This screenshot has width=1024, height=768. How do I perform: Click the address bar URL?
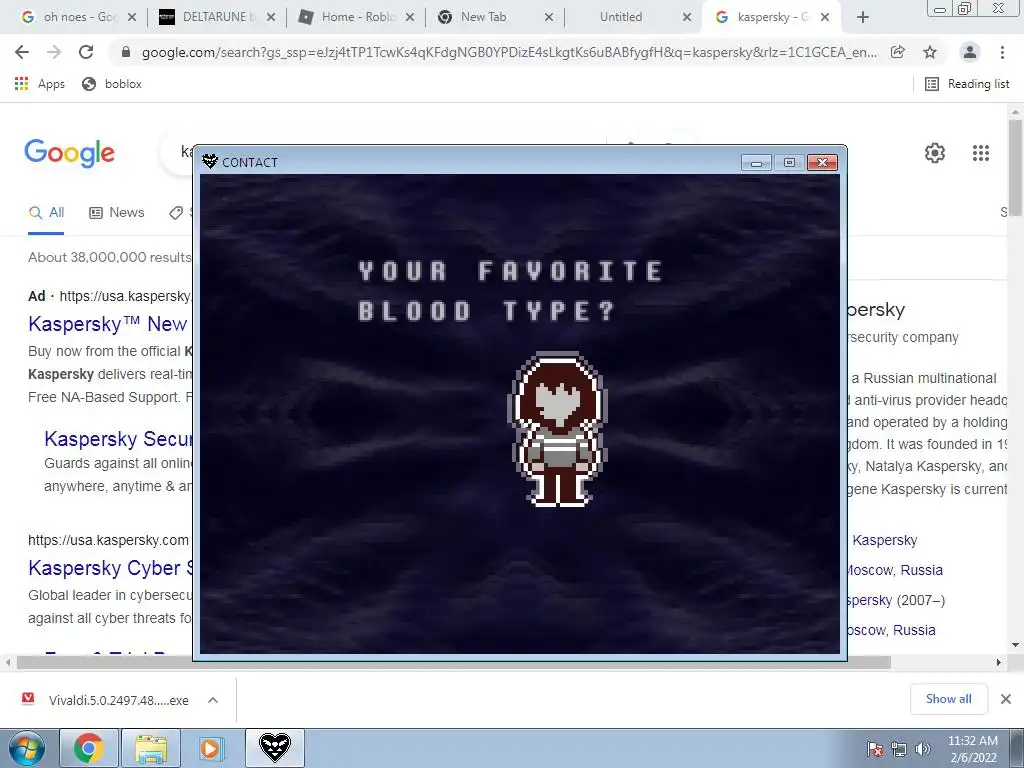509,52
